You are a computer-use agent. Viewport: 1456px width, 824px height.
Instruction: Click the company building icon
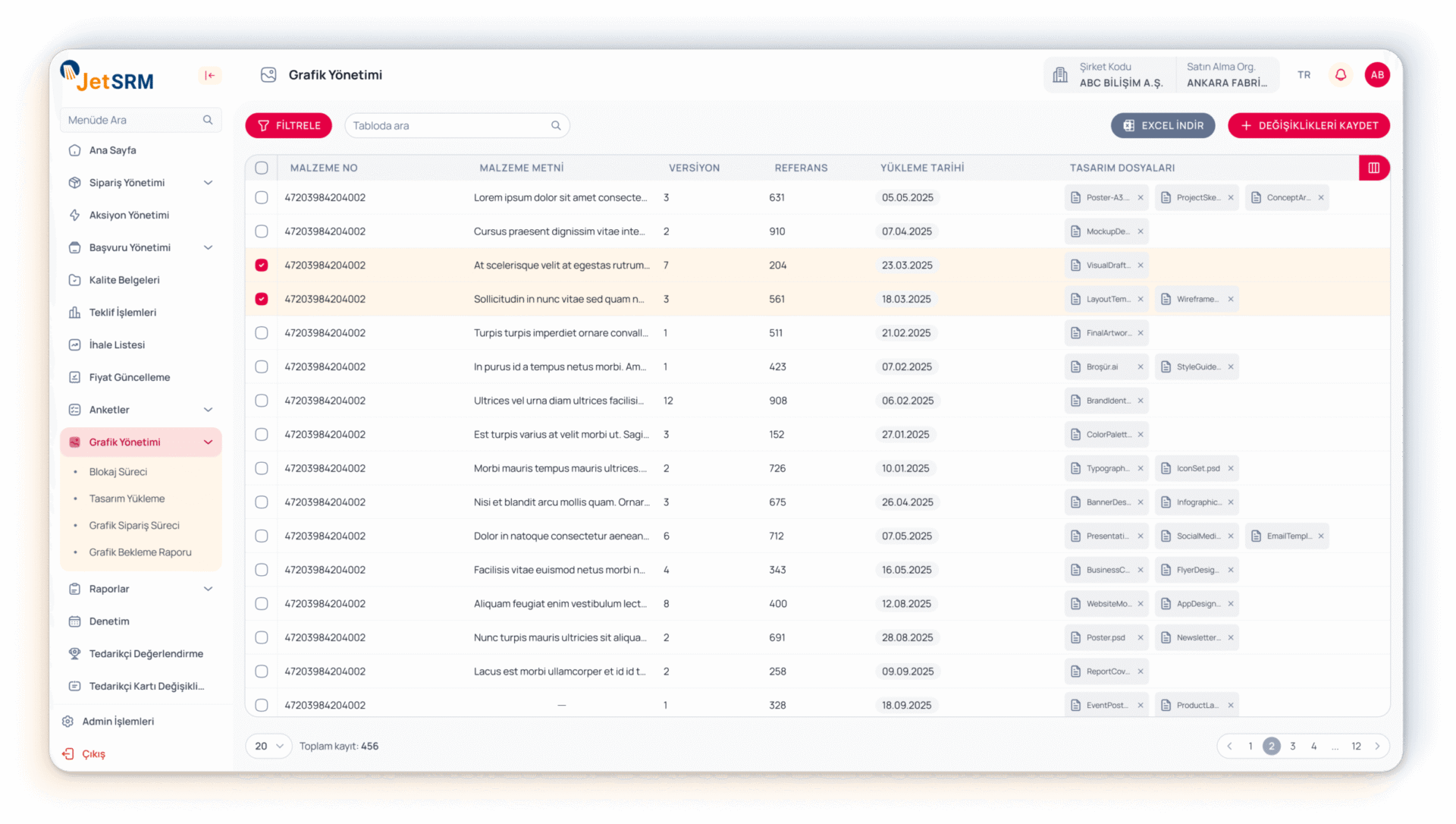click(1060, 74)
